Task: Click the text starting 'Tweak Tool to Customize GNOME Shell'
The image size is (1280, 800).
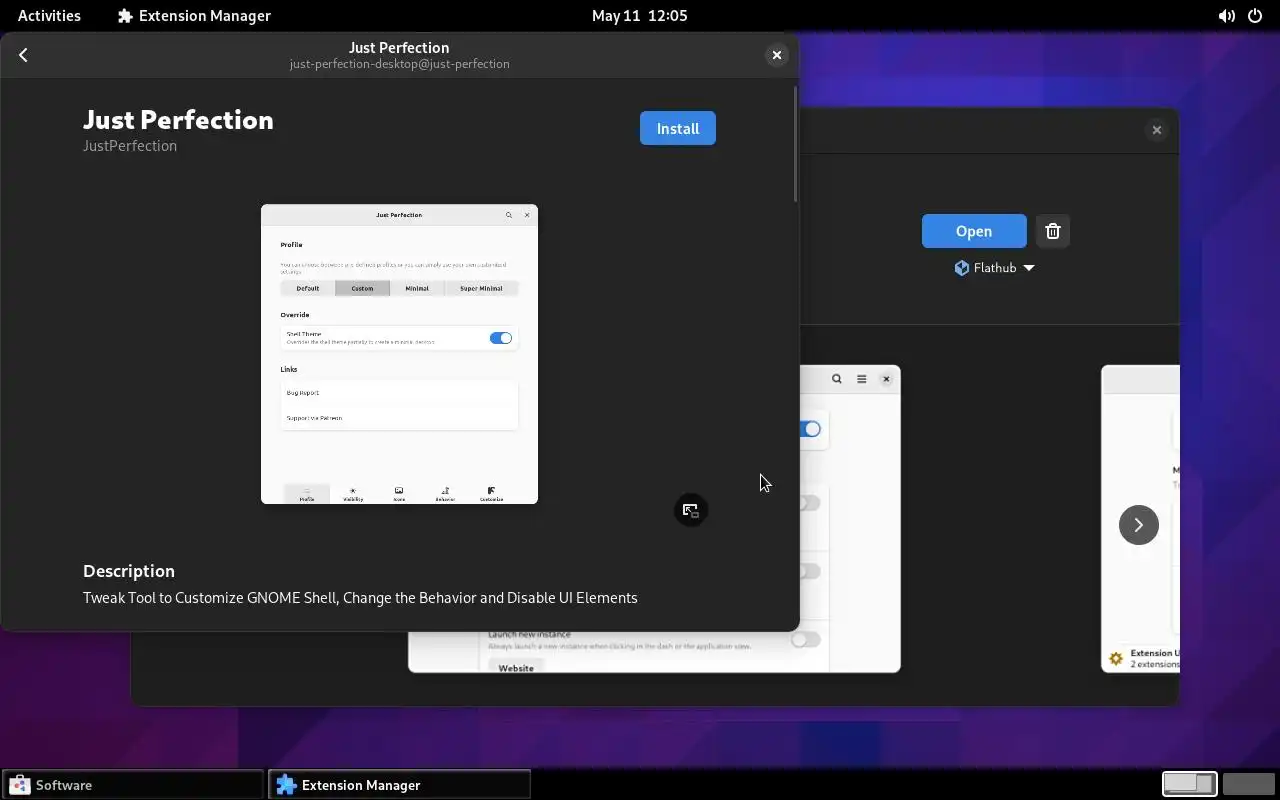Action: point(360,598)
